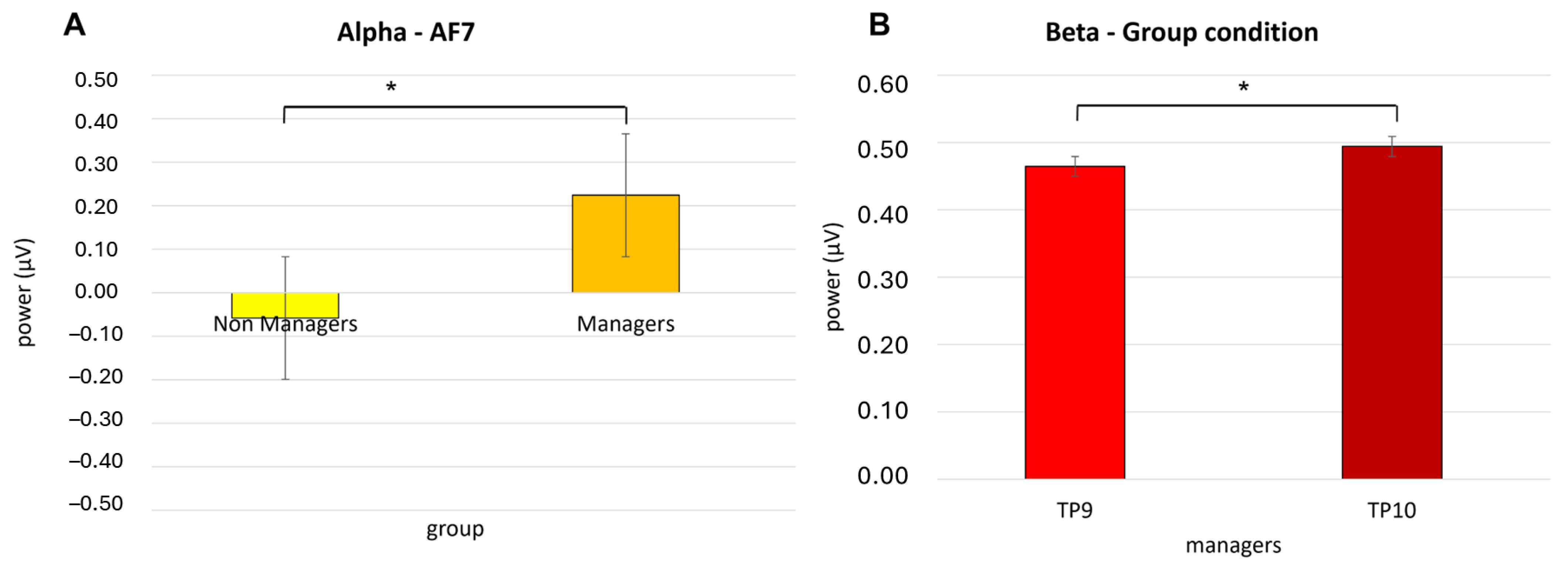The height and width of the screenshot is (571, 1568).
Task: Click the TP10 axis label
Action: [1391, 510]
